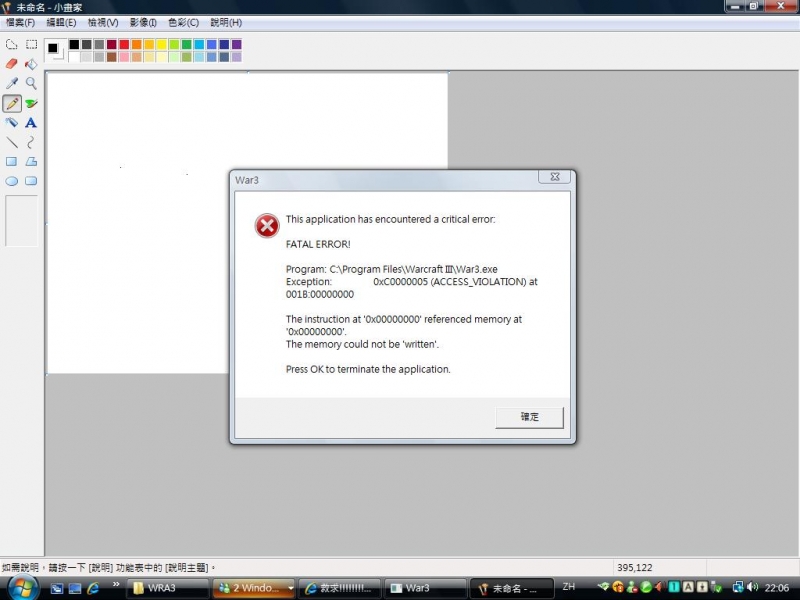Switch to the War3 taskbar button

tap(425, 588)
